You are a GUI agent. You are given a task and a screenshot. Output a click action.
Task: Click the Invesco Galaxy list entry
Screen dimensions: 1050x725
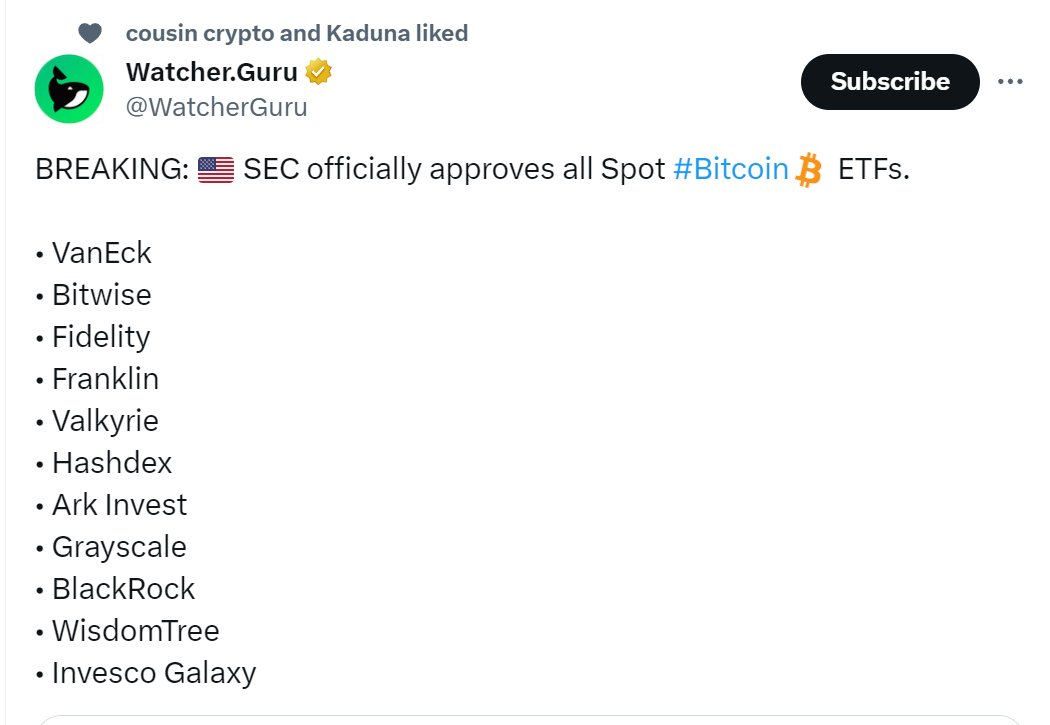point(154,673)
